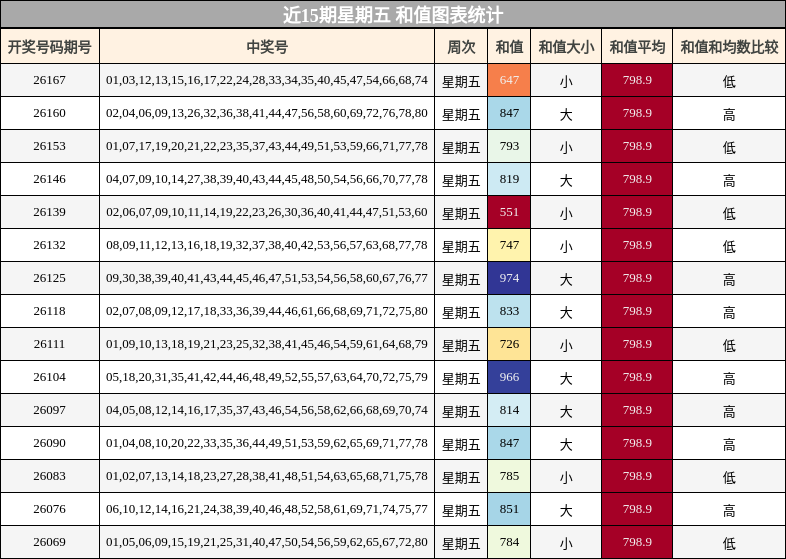This screenshot has height=559, width=786.
Task: Select the 周次 column header
Action: [x=461, y=47]
